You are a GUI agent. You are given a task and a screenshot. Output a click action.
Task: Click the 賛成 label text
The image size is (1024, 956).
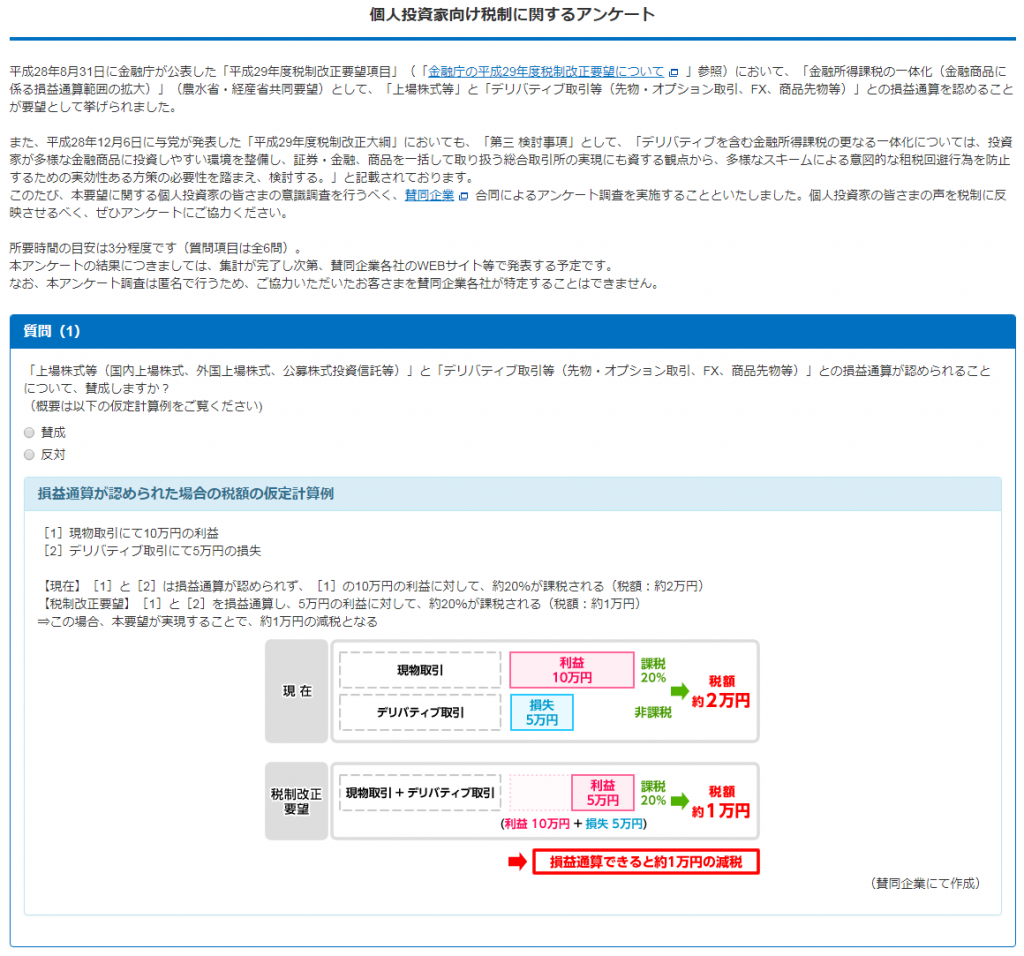click(x=53, y=433)
